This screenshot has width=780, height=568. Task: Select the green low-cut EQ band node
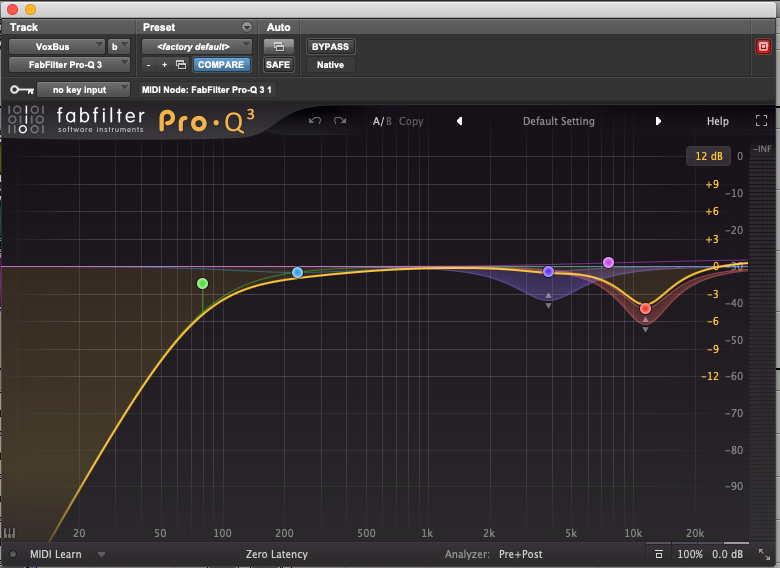point(202,284)
